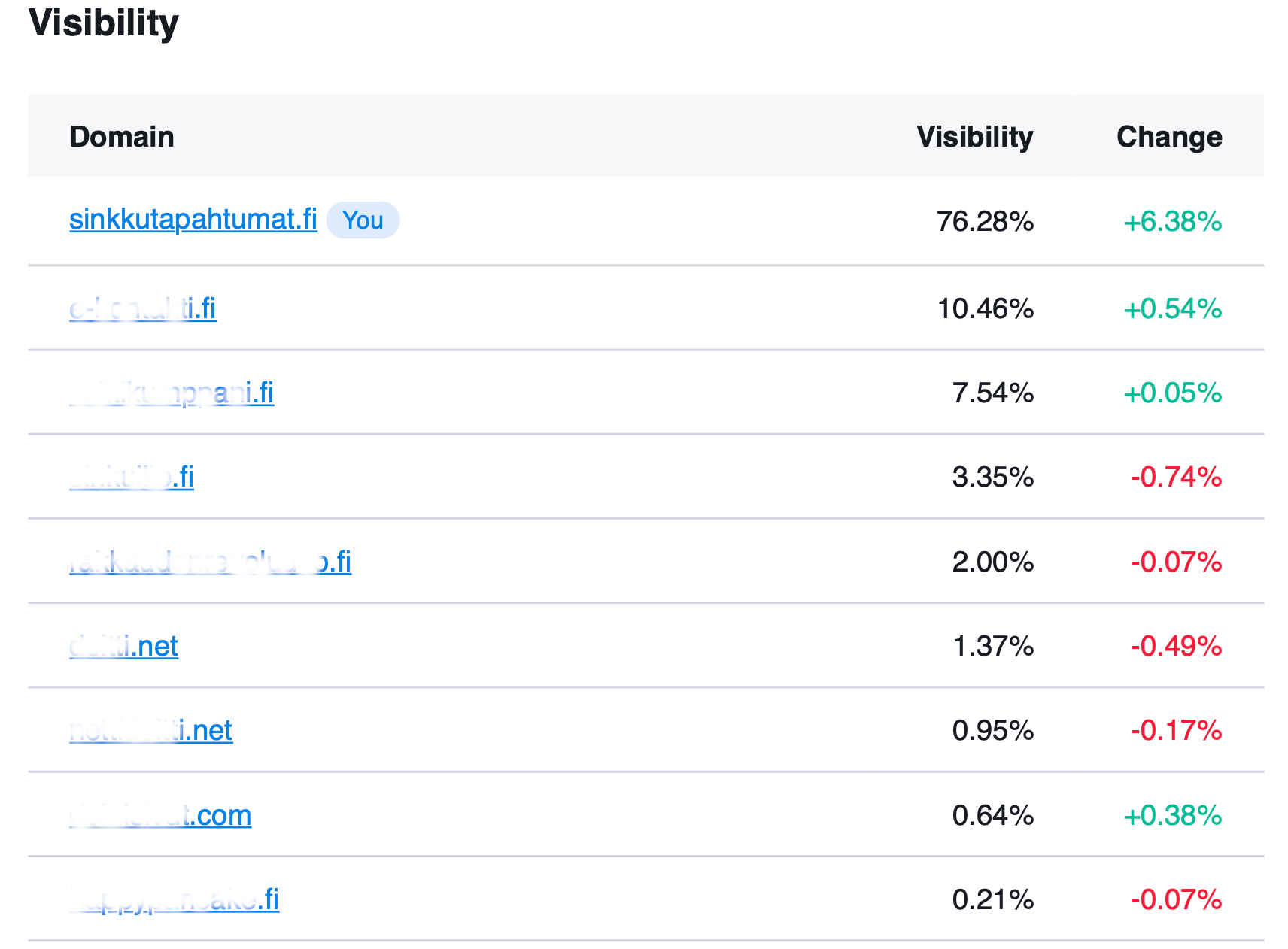
Task: Click the Visibility column header
Action: tap(974, 137)
